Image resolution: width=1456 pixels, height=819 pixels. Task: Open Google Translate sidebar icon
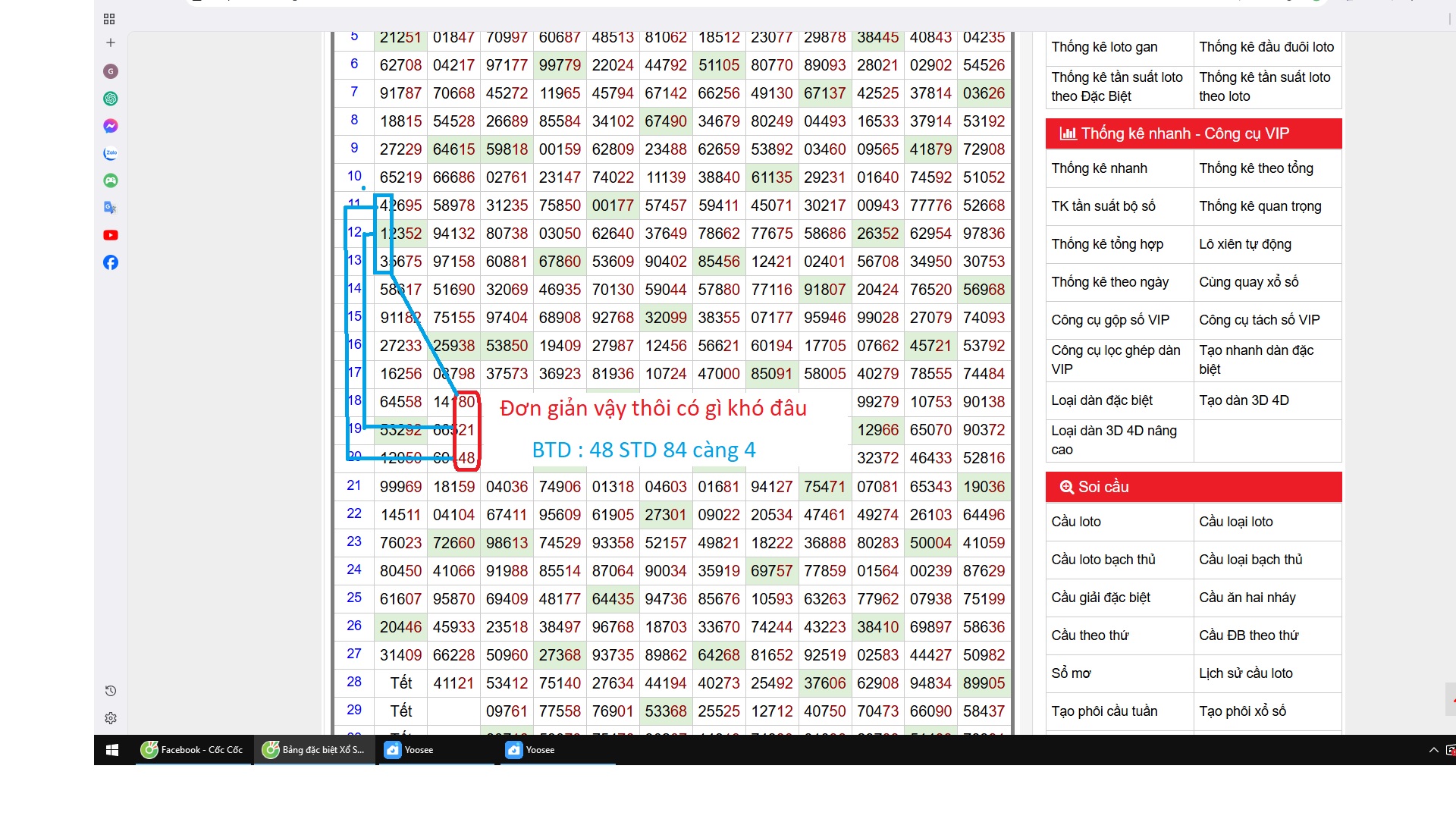click(x=111, y=208)
